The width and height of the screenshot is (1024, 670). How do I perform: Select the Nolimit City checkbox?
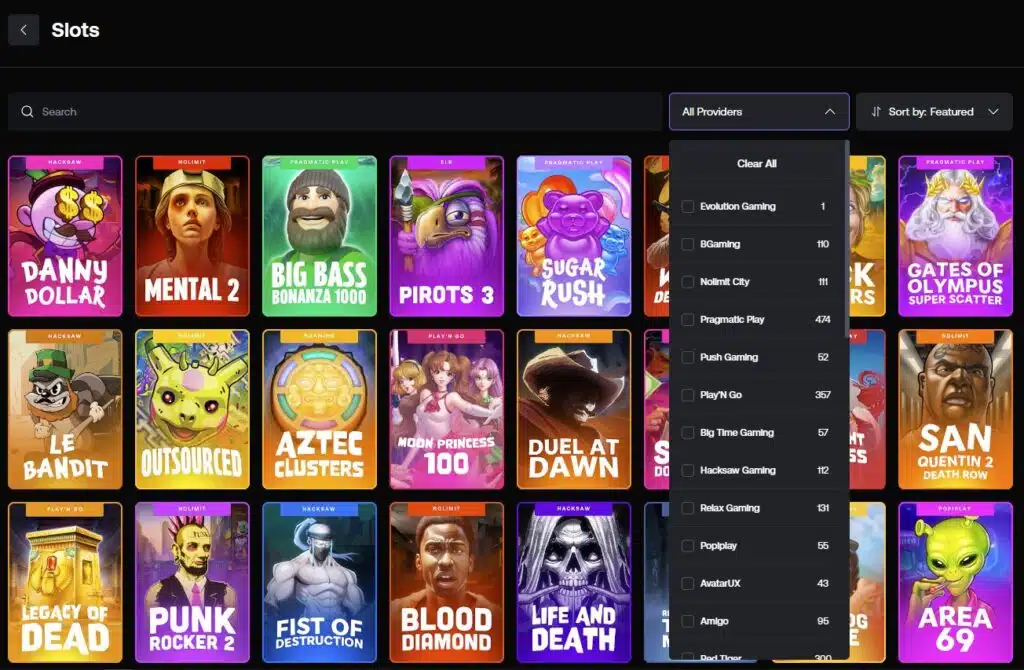pyautogui.click(x=687, y=281)
